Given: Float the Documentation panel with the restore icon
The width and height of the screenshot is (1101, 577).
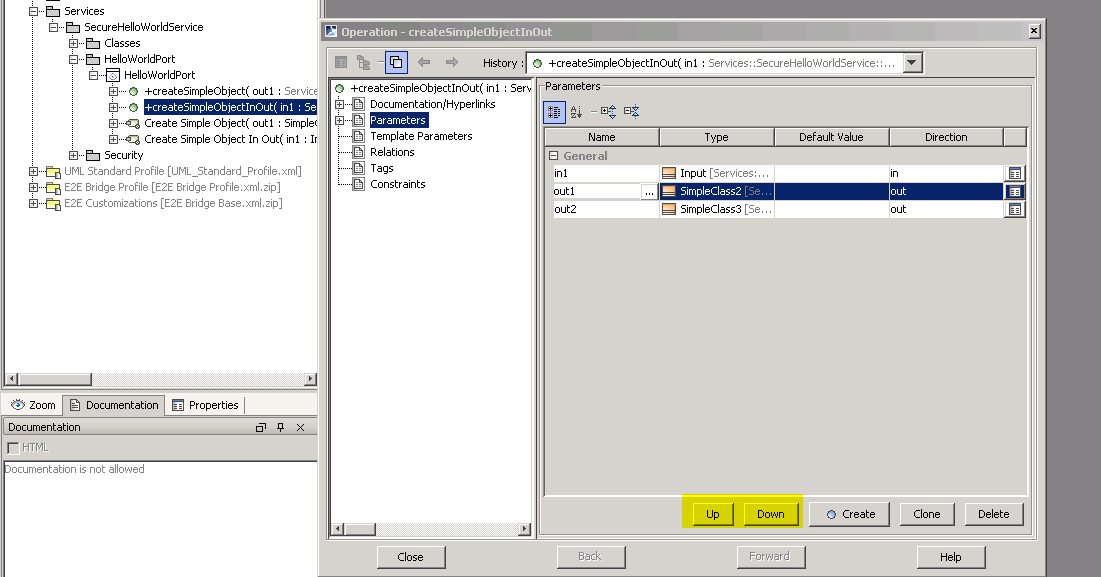Looking at the screenshot, I should (x=261, y=427).
